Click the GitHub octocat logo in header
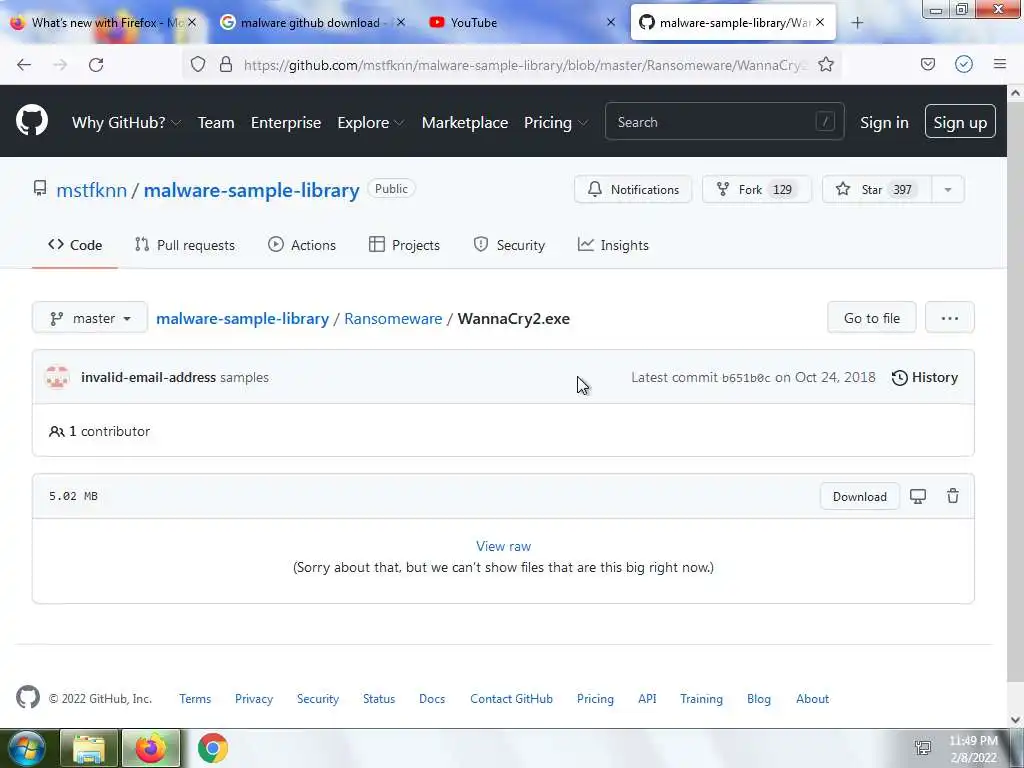The height and width of the screenshot is (768, 1024). click(31, 121)
